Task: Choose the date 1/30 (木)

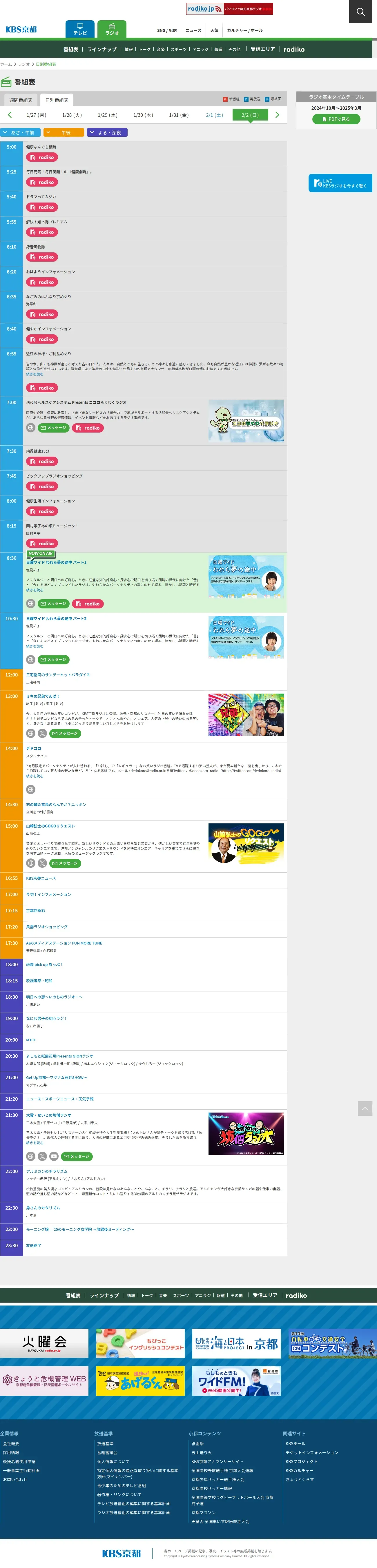Action: pos(143,115)
